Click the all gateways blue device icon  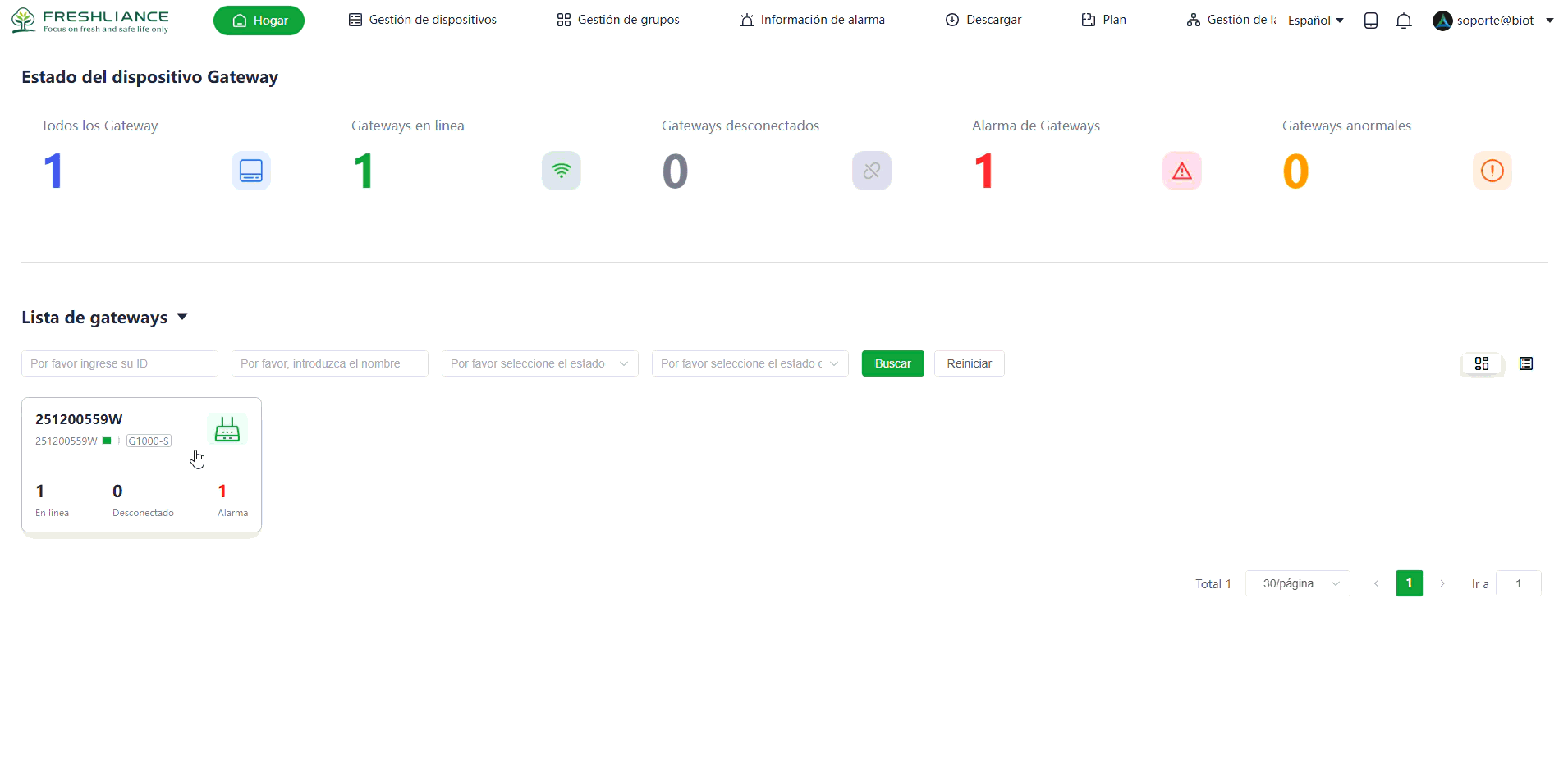pyautogui.click(x=250, y=171)
